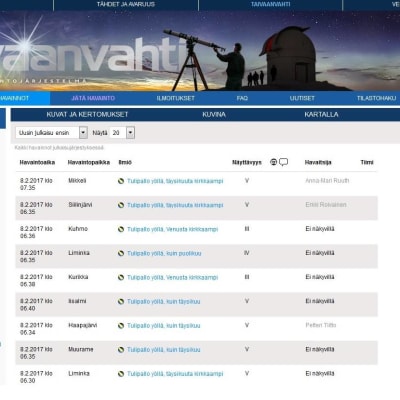This screenshot has height=400, width=400.
Task: Click the fireball icon in the Kurikka row
Action: [x=121, y=277]
